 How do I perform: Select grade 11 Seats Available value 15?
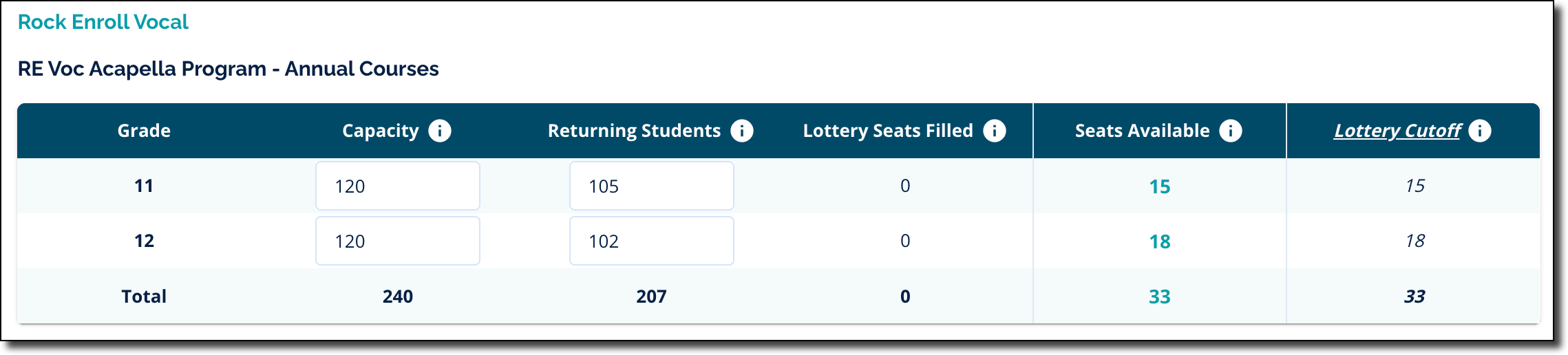click(x=1159, y=186)
